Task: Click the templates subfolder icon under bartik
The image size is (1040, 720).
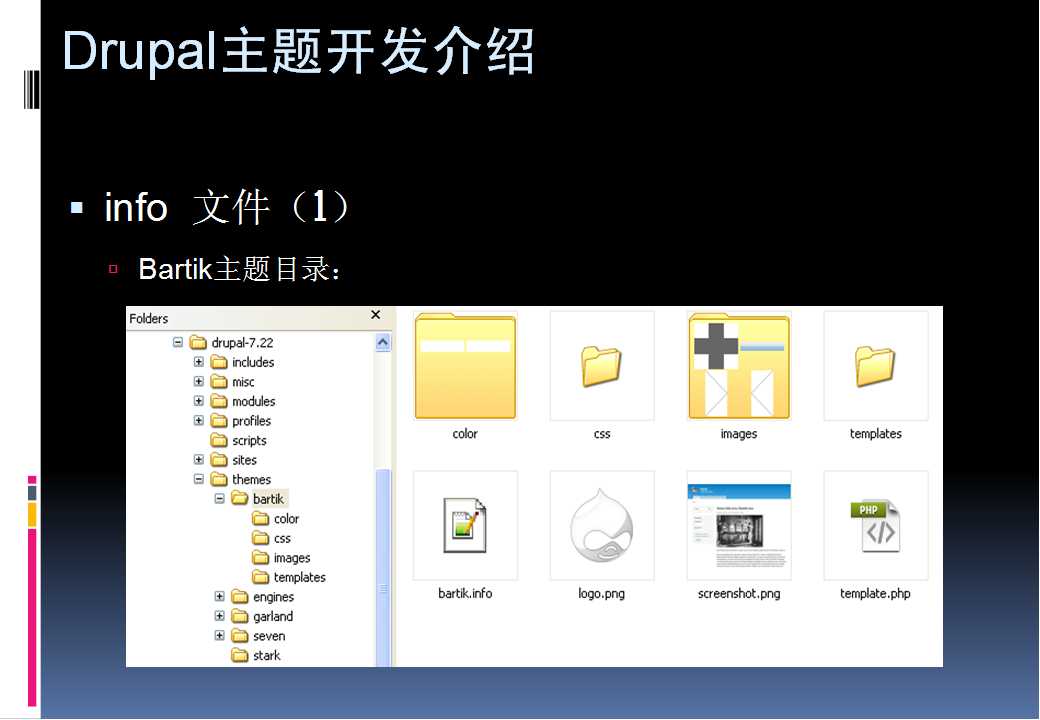Action: [261, 577]
